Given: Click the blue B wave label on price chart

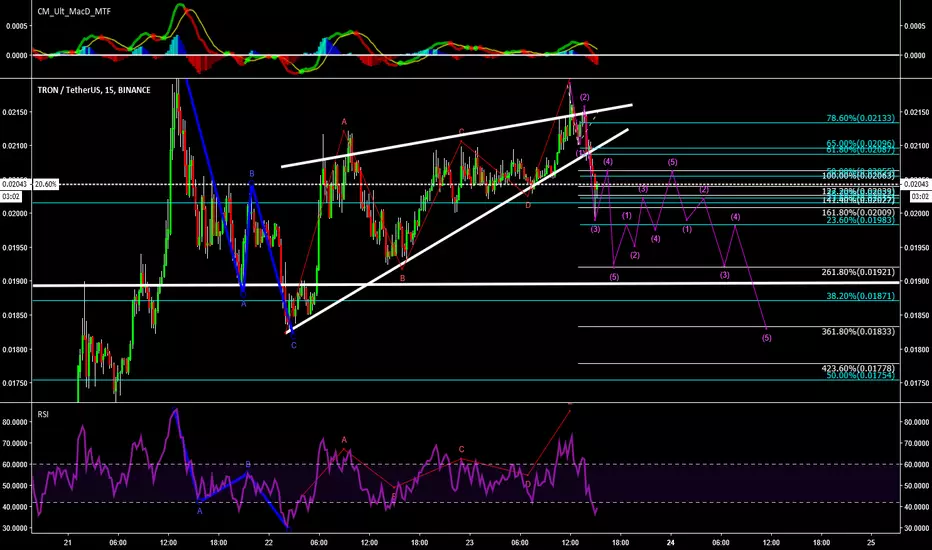Looking at the screenshot, I should [x=251, y=174].
